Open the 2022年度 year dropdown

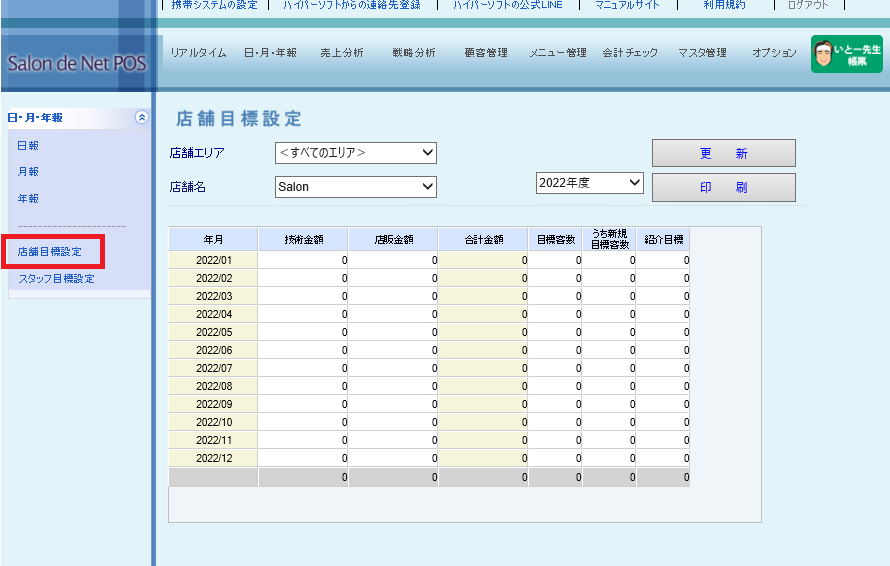point(590,183)
